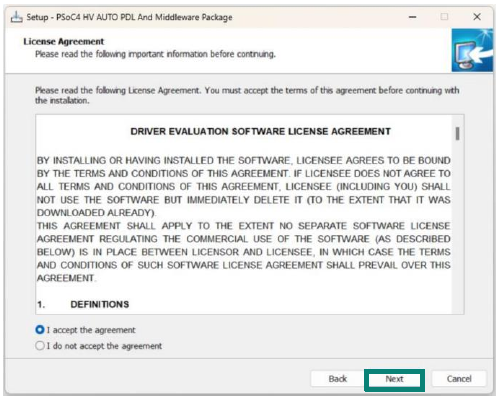Go back with the Back button
501x397 pixels.
pyautogui.click(x=337, y=379)
